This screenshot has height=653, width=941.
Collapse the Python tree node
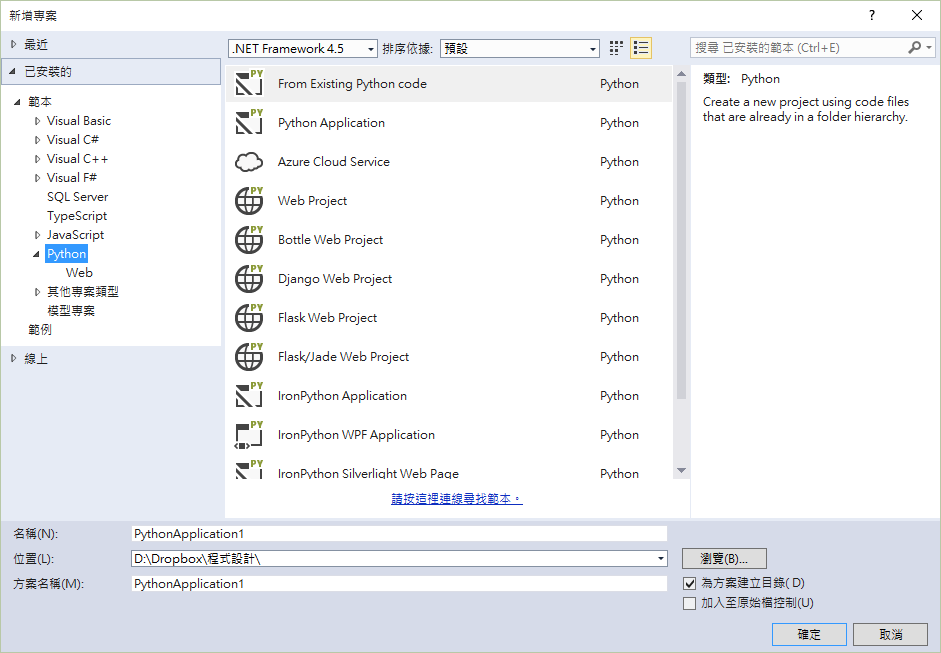click(37, 254)
